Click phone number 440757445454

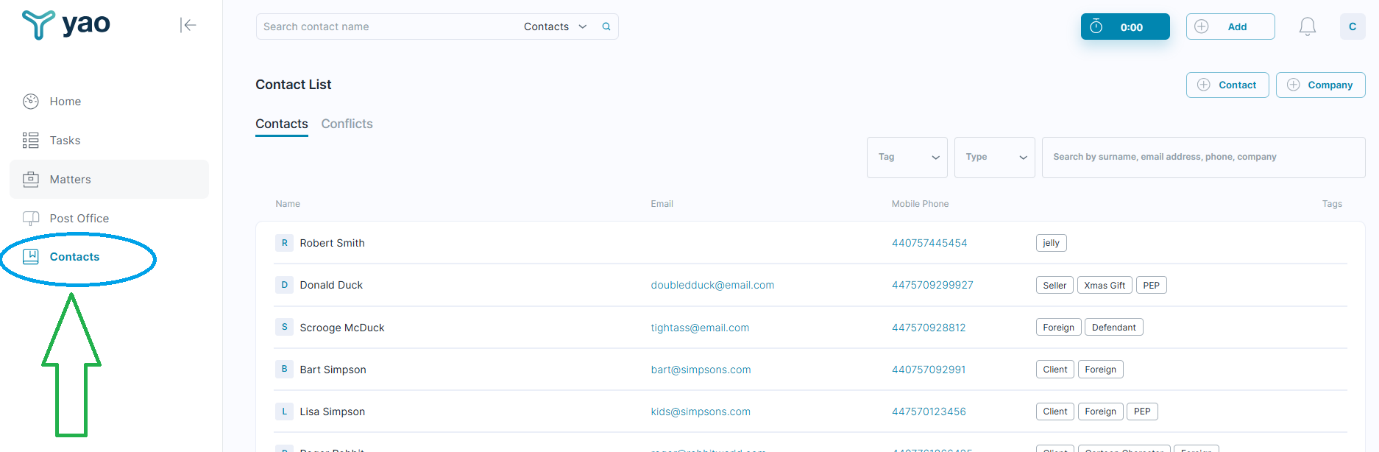tap(929, 243)
